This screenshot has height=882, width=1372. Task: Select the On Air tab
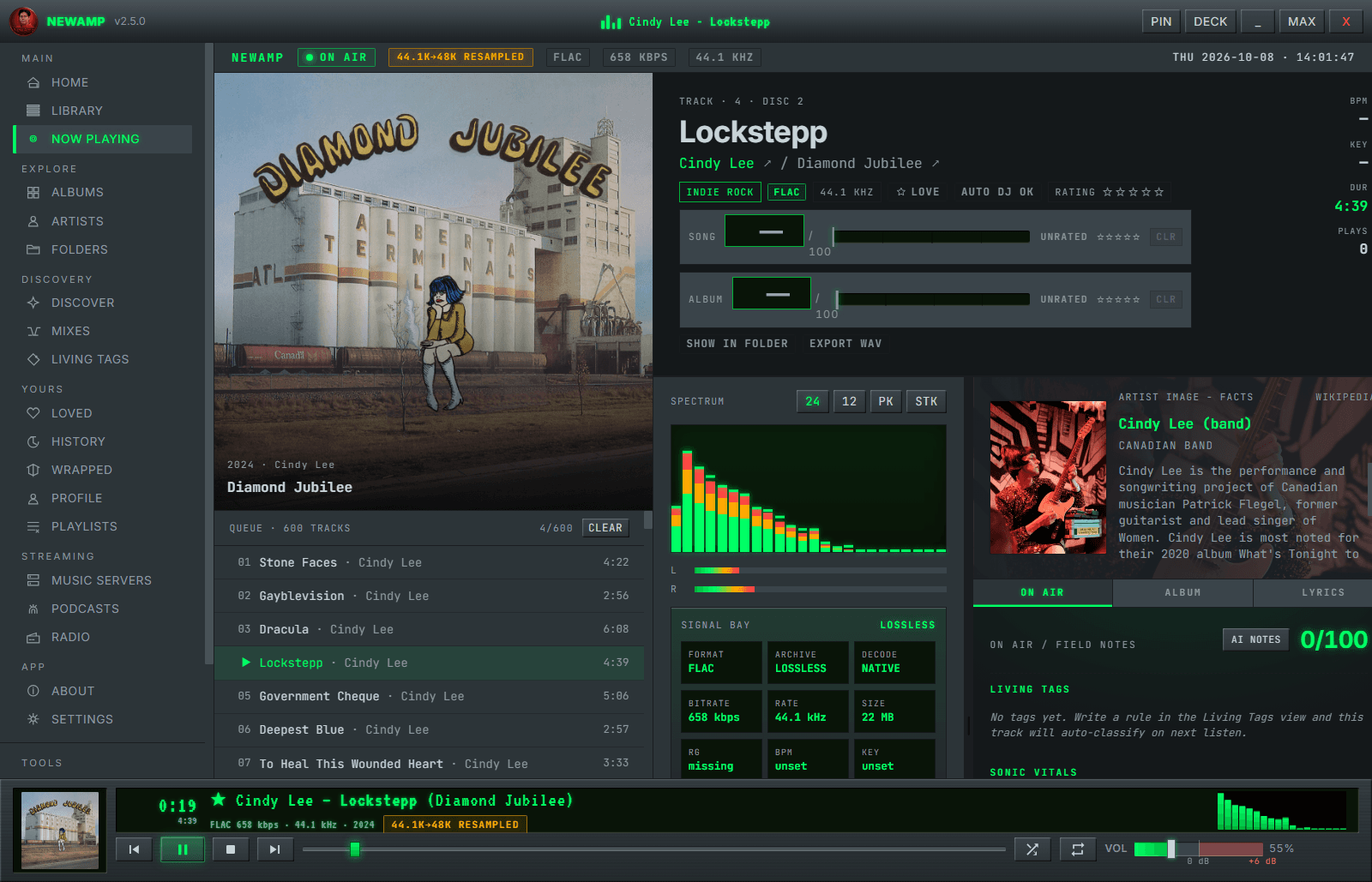(1042, 592)
